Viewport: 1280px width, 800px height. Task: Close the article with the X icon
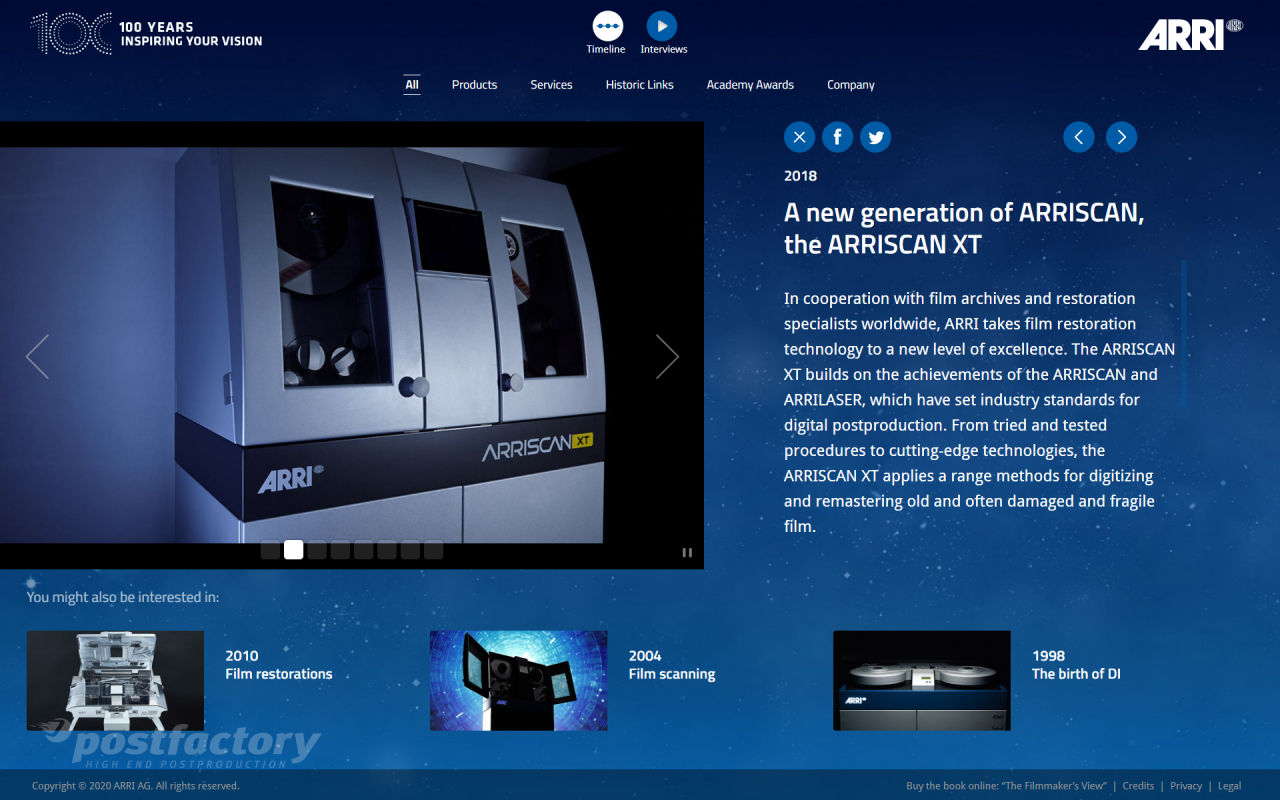(x=799, y=137)
